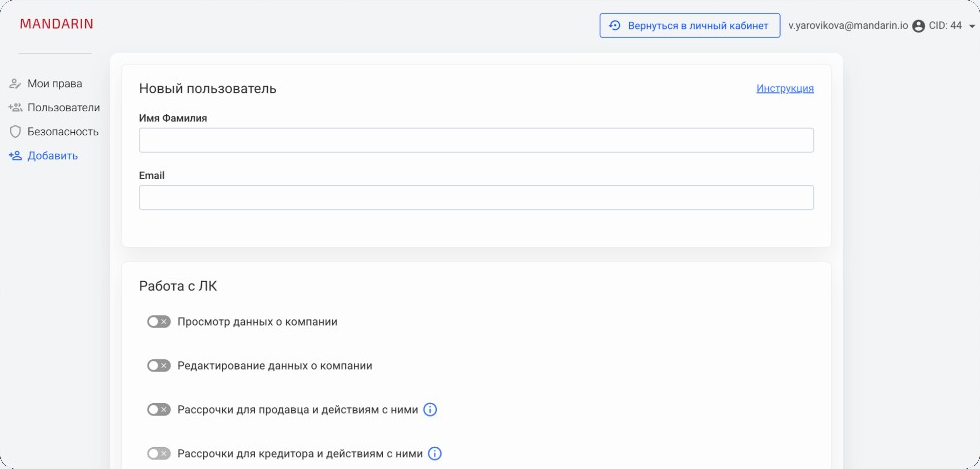Click the Безопасность shield icon
This screenshot has width=980, height=469.
tap(15, 132)
